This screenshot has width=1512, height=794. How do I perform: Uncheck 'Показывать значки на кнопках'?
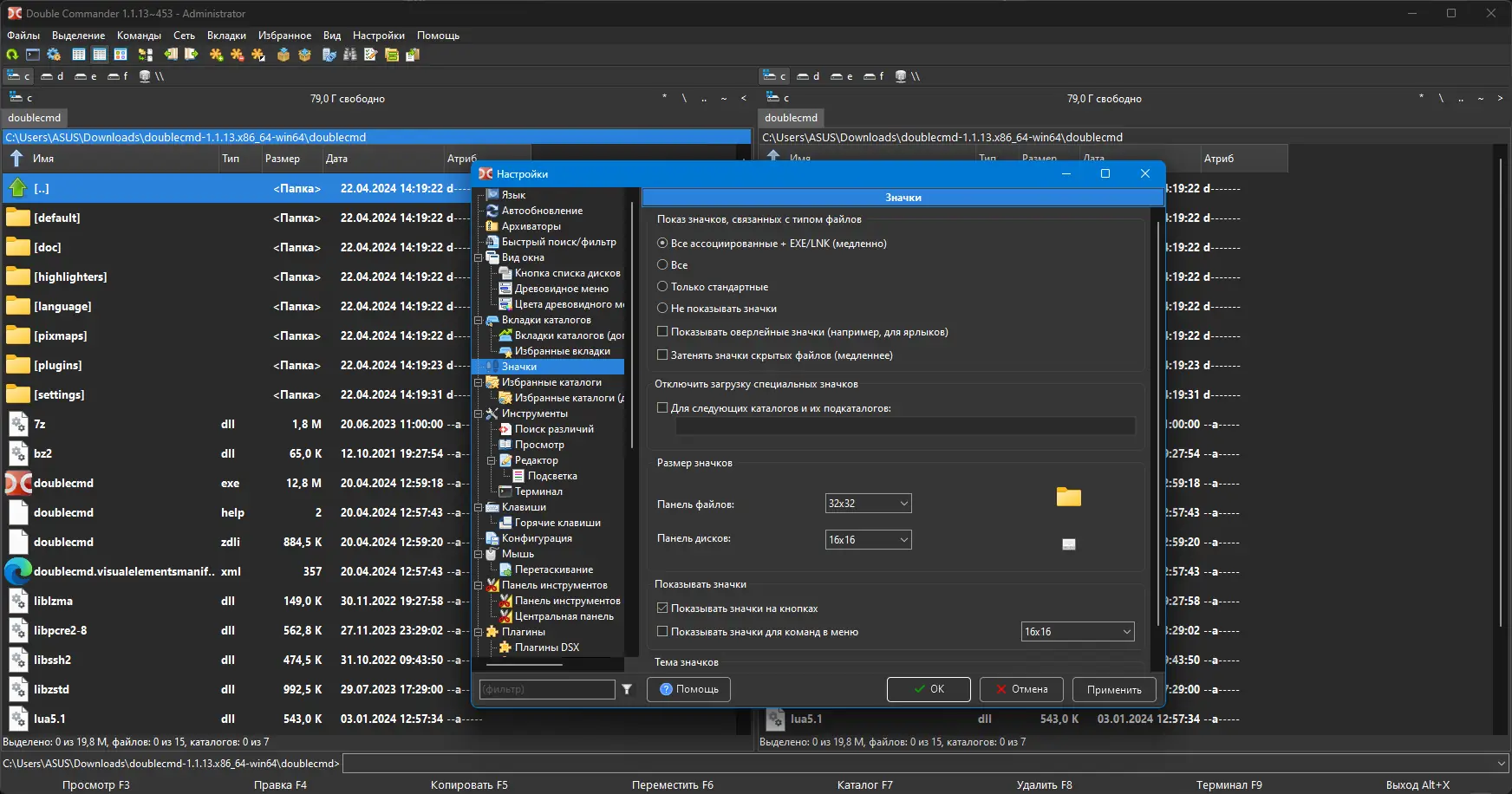(662, 609)
